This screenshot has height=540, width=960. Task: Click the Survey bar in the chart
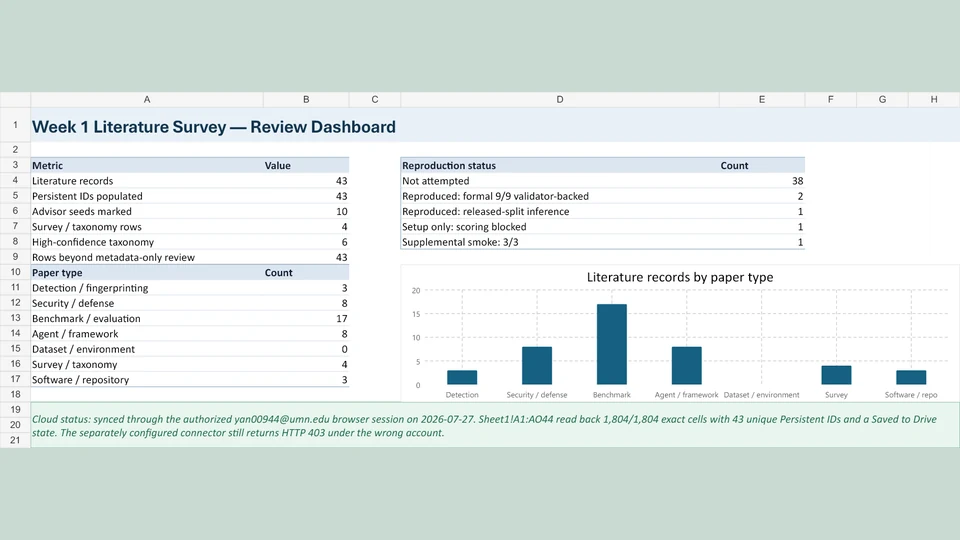coord(836,375)
